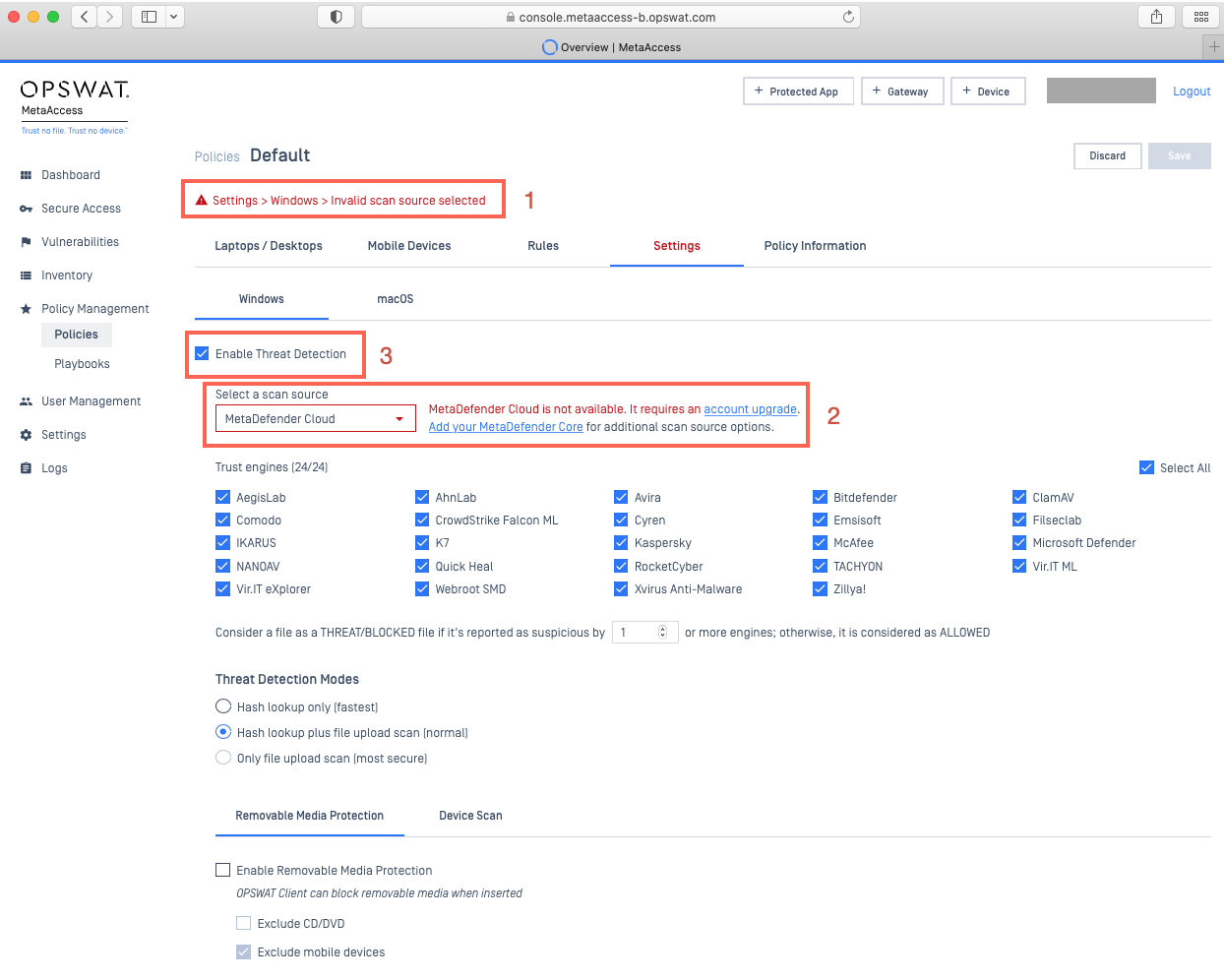Show Safari's tab overview grid
Viewport: 1225px width, 980px height.
tap(1200, 17)
